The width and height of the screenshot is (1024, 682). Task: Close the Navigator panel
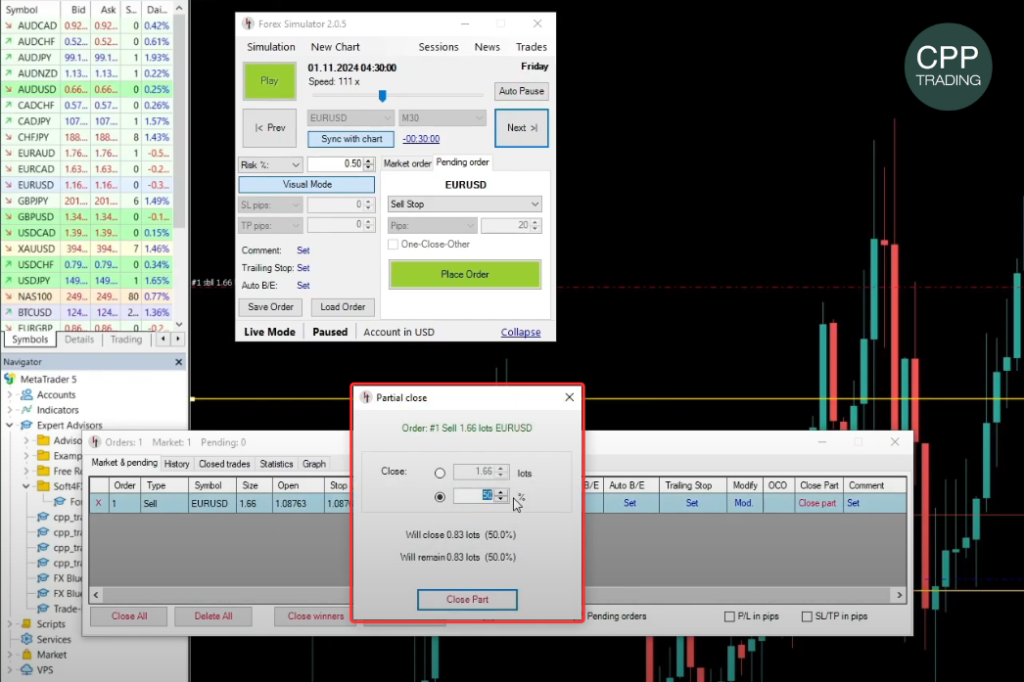[179, 362]
